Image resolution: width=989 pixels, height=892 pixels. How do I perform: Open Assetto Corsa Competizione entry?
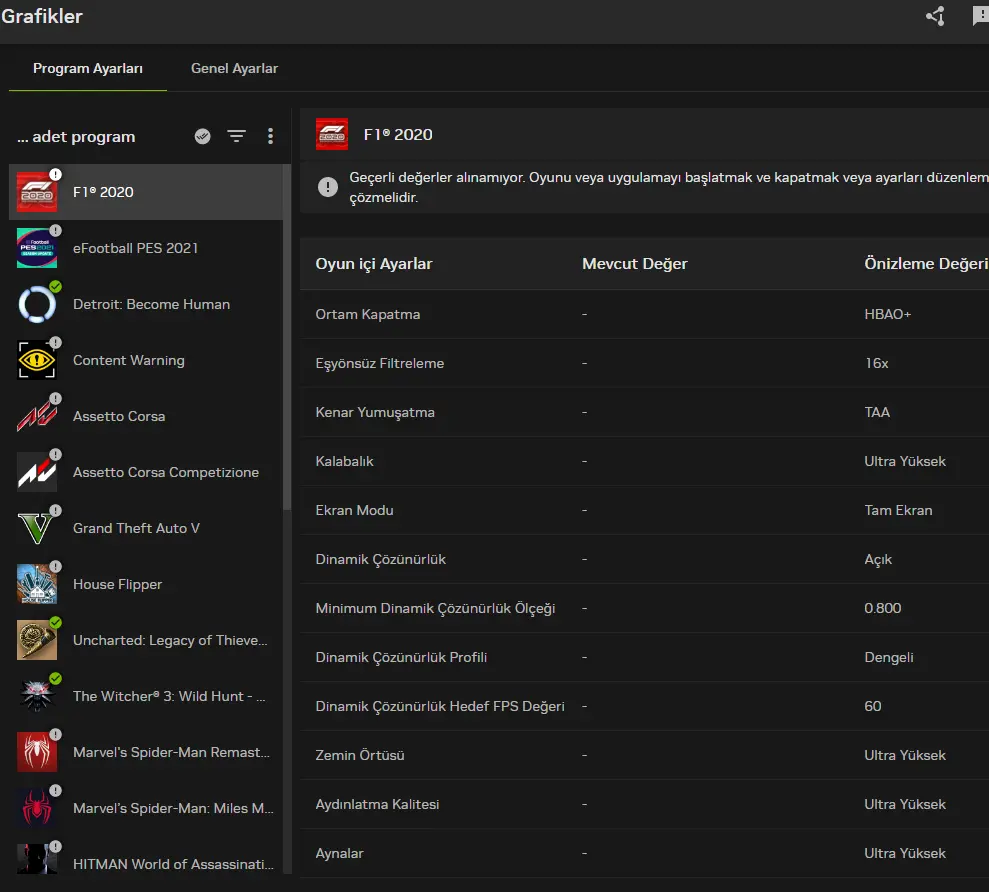[146, 472]
